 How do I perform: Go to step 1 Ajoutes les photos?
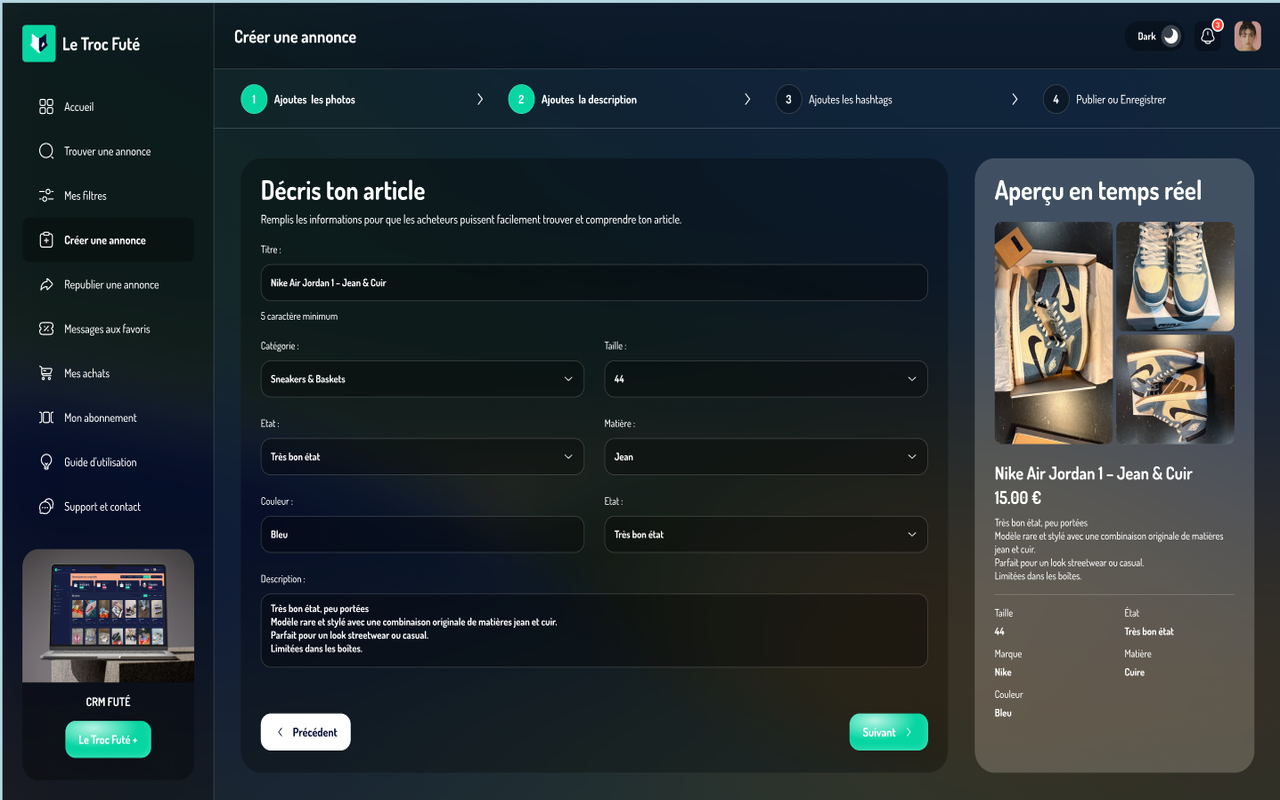pos(298,99)
